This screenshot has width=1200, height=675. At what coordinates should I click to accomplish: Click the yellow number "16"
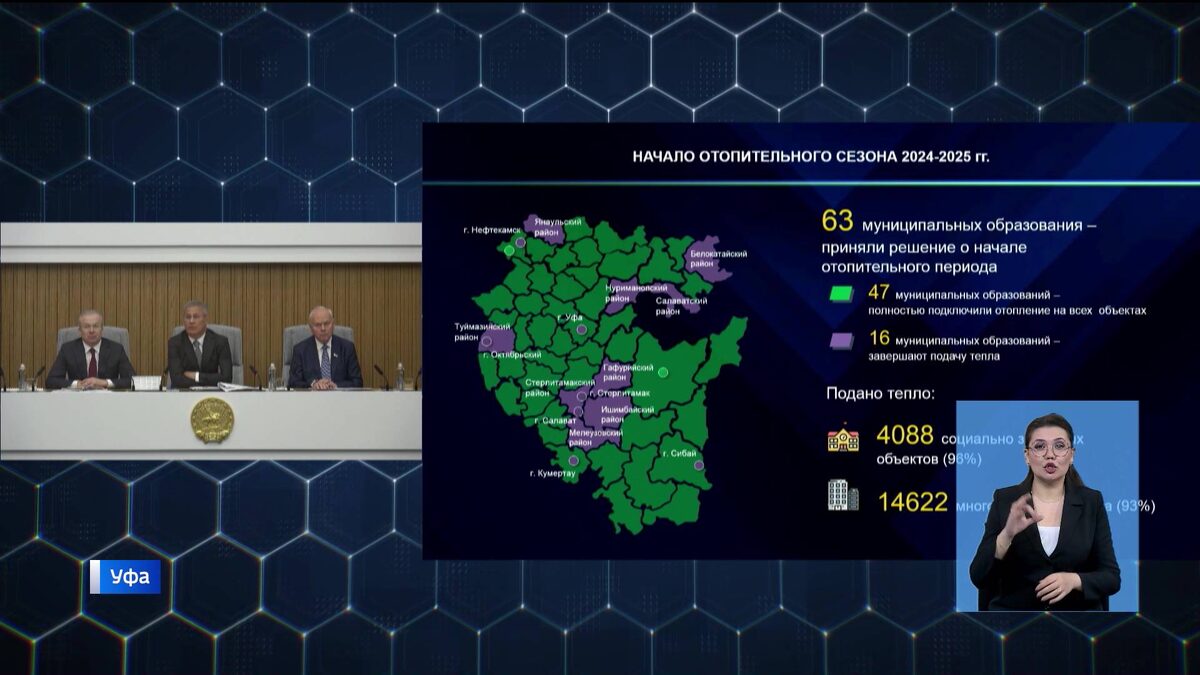(x=878, y=340)
